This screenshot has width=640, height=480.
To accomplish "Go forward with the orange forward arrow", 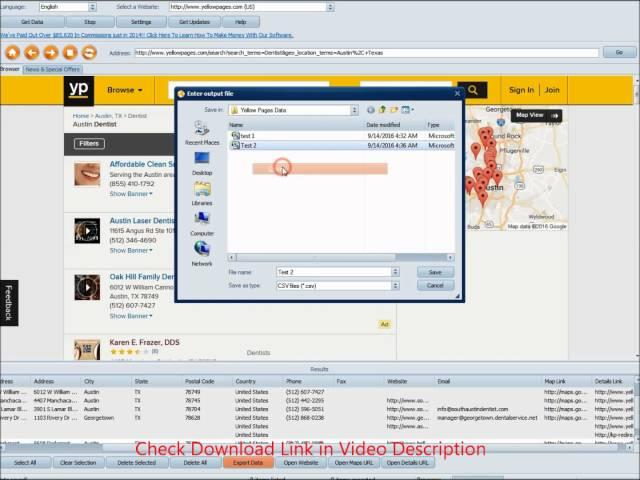I will pos(51,53).
